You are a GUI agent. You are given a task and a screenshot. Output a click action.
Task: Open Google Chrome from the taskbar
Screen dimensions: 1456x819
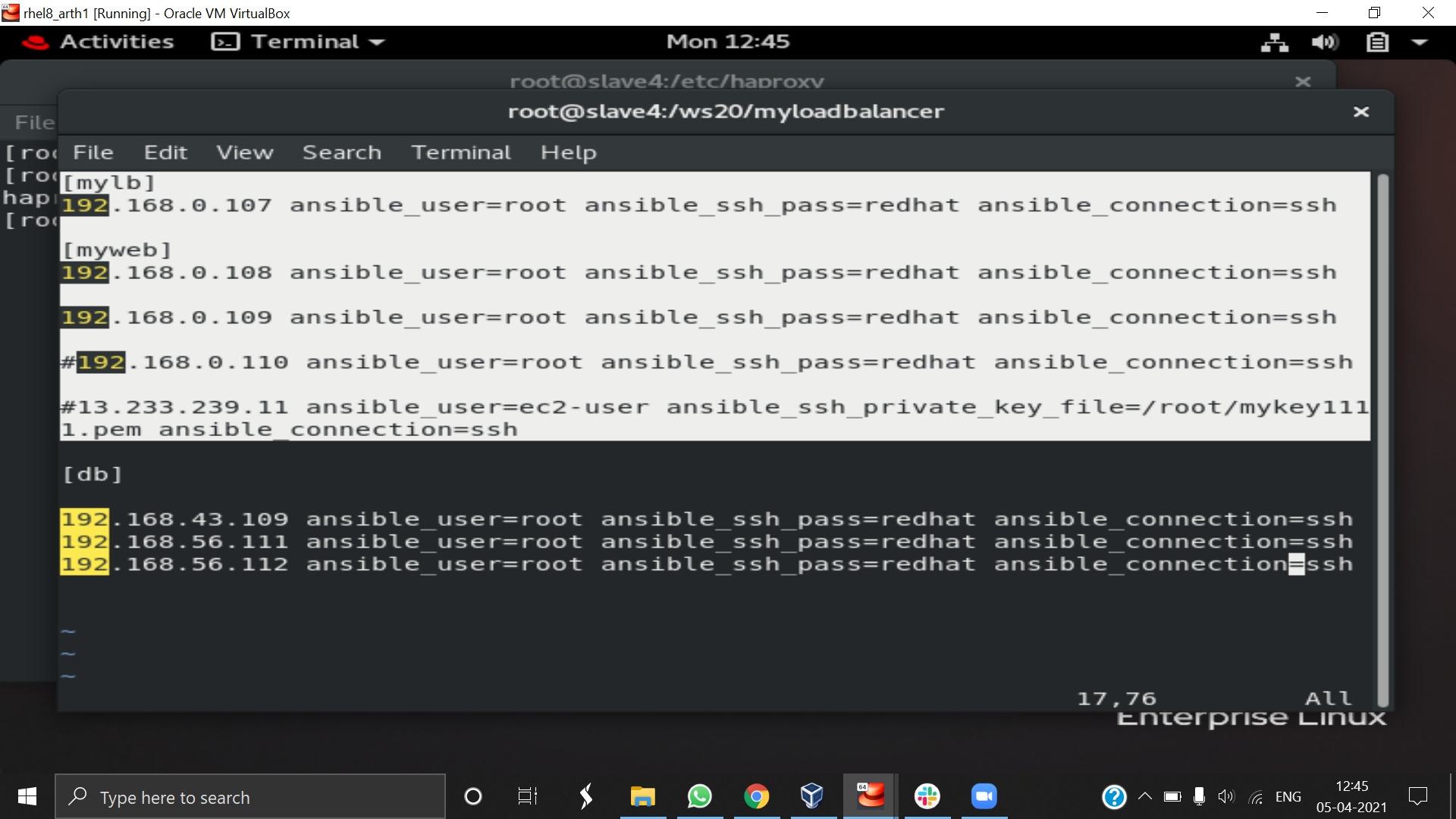756,796
